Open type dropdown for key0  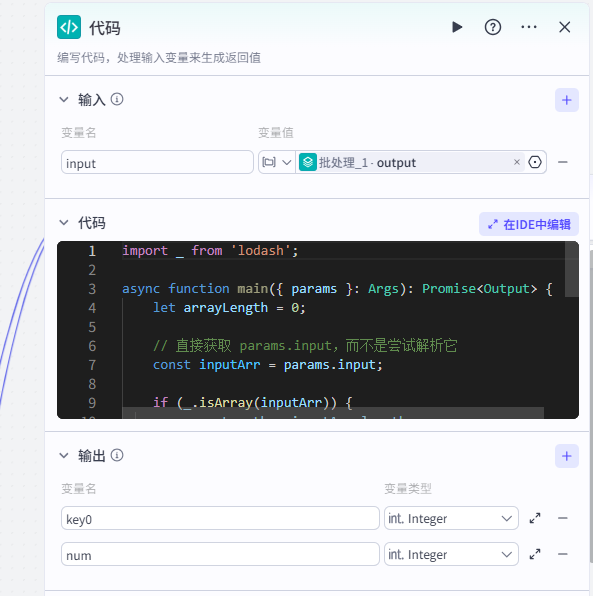(451, 518)
